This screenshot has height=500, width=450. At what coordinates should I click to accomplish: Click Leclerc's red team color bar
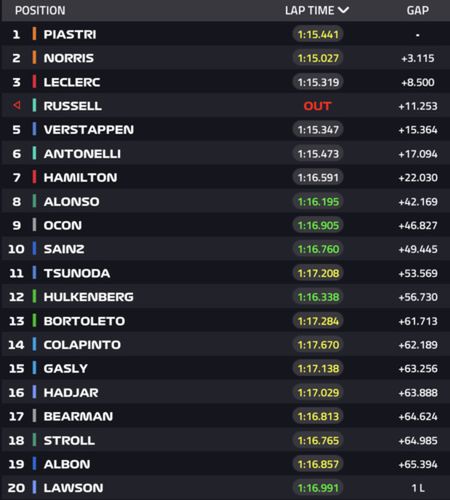pyautogui.click(x=34, y=82)
